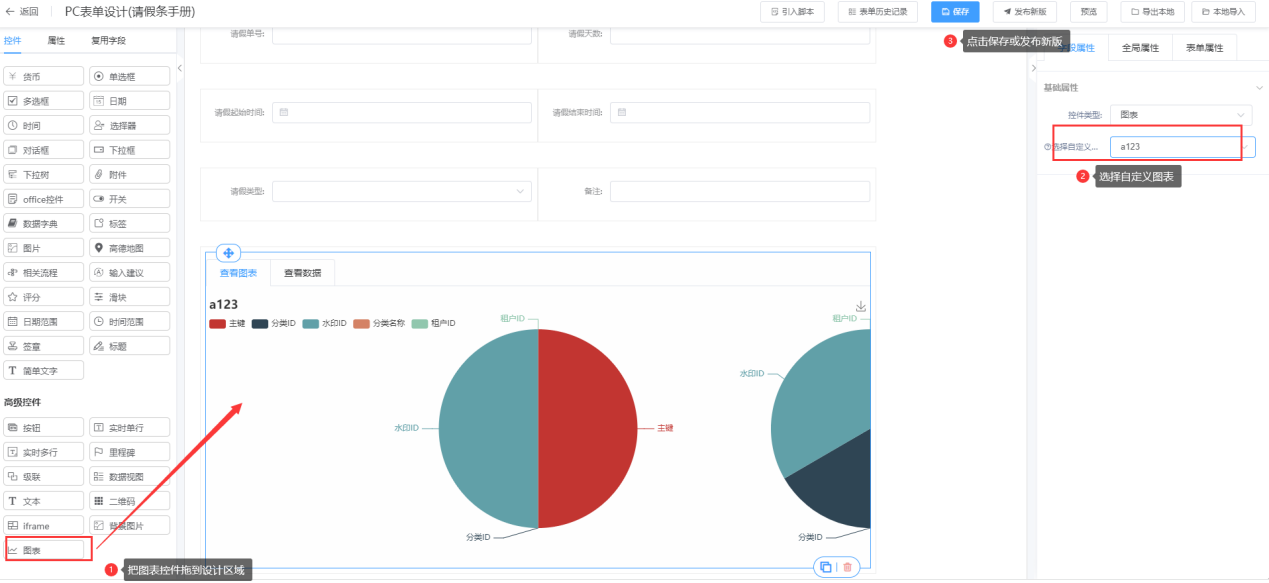Select the 数据字典 data dictionary control
The width and height of the screenshot is (1269, 583).
click(43, 223)
